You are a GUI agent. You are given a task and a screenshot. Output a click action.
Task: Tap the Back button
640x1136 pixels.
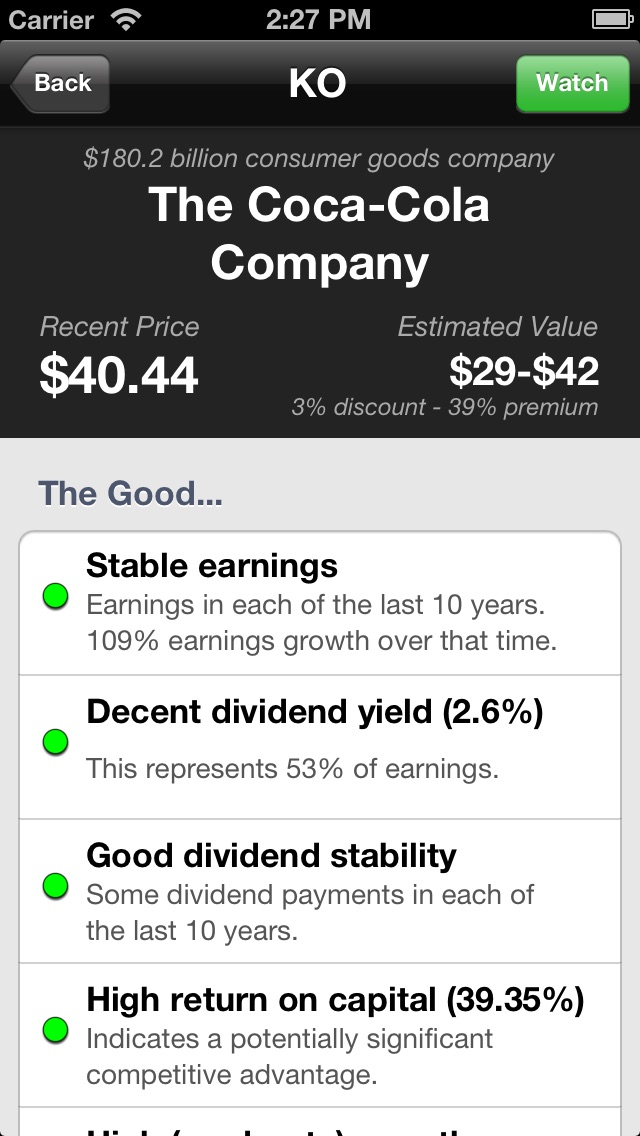(61, 84)
